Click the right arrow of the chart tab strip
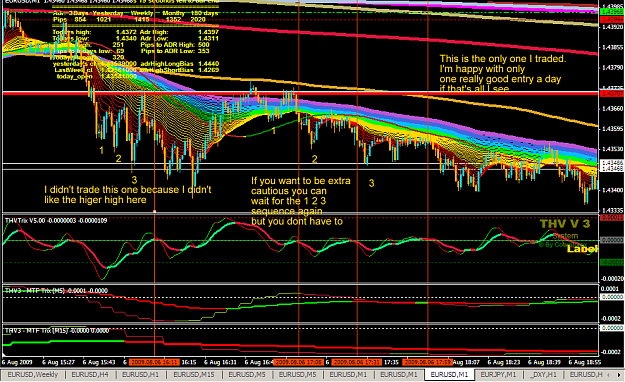 619,375
